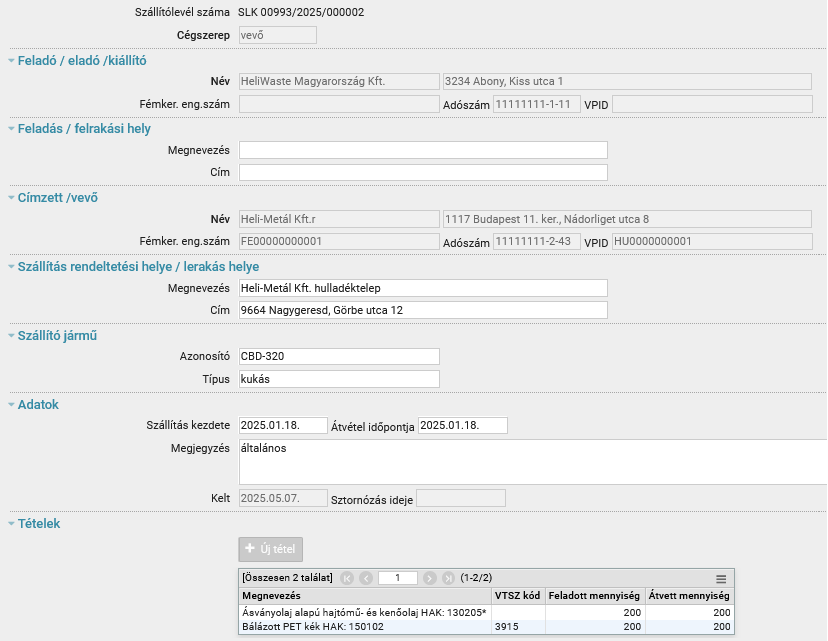The width and height of the screenshot is (828, 641).
Task: Click the sender's empty VPID field
Action: pos(712,104)
